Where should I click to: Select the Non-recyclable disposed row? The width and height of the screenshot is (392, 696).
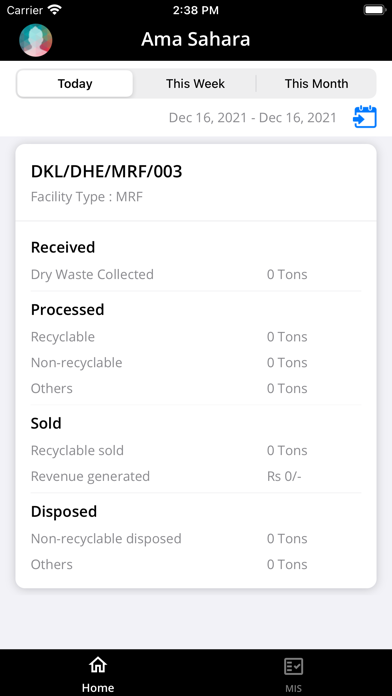click(x=196, y=538)
